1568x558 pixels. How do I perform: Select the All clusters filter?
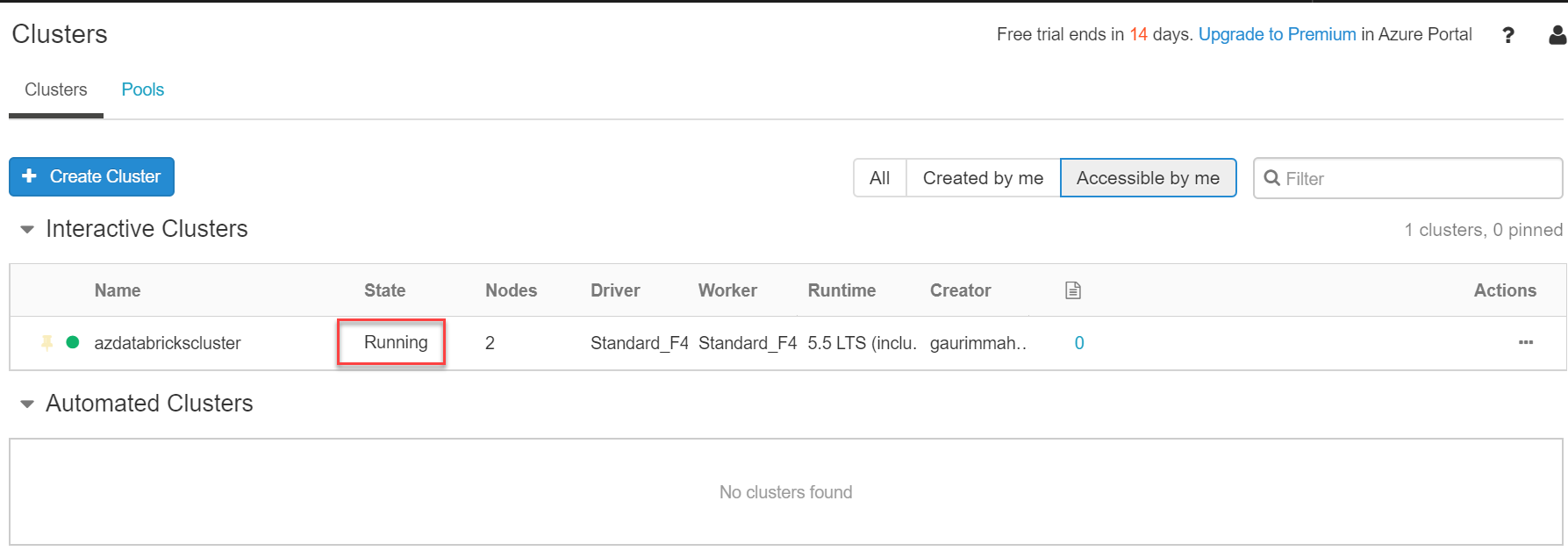coord(879,178)
